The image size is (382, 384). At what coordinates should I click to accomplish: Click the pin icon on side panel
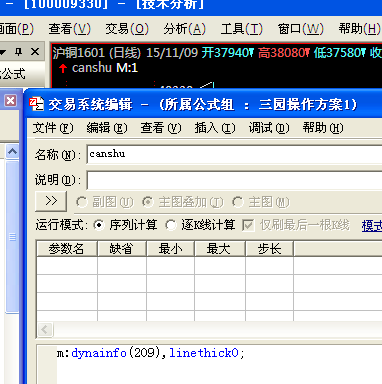tap(19, 52)
